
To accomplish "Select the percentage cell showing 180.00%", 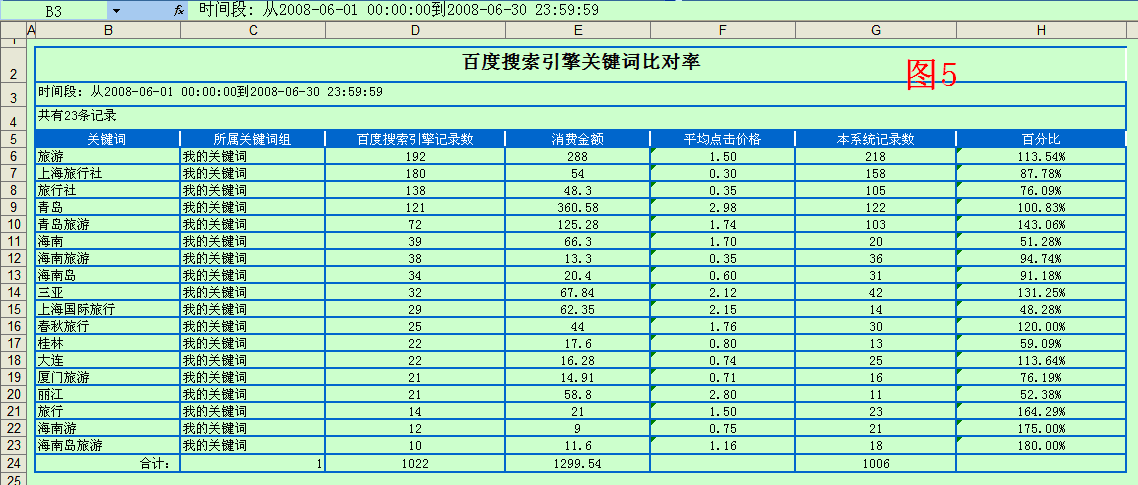I will pyautogui.click(x=1041, y=444).
